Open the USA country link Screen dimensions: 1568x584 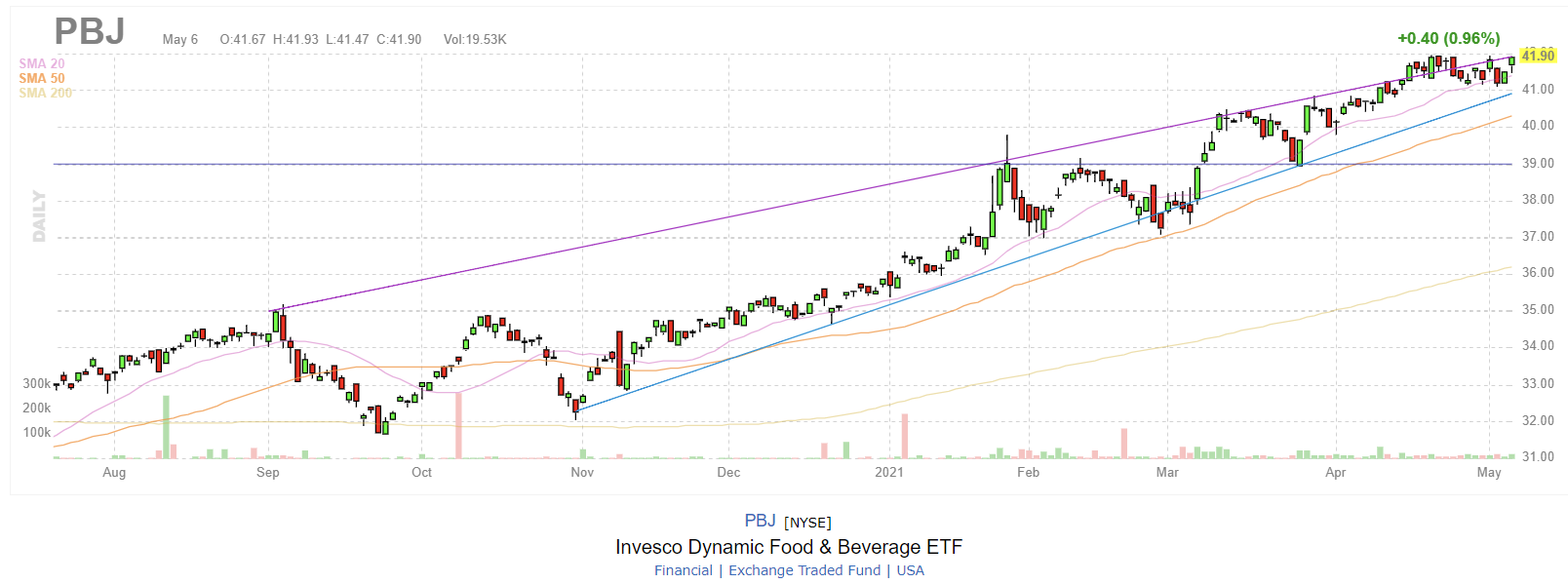[x=910, y=570]
